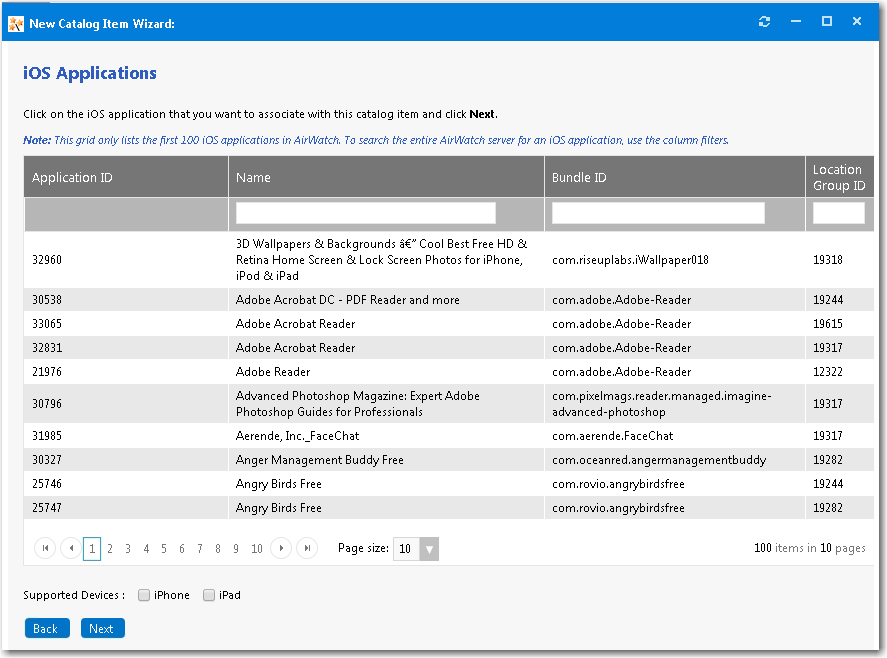Sort by the Application ID column header
This screenshot has width=887, height=658.
[72, 177]
